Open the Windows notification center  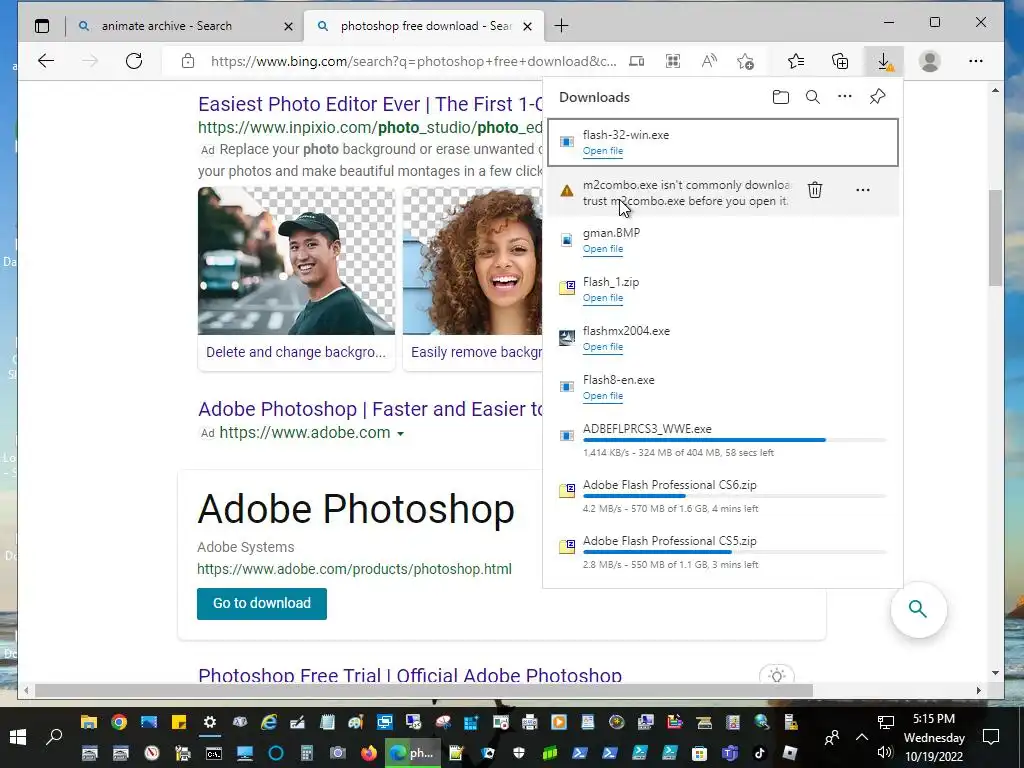pyautogui.click(x=991, y=737)
